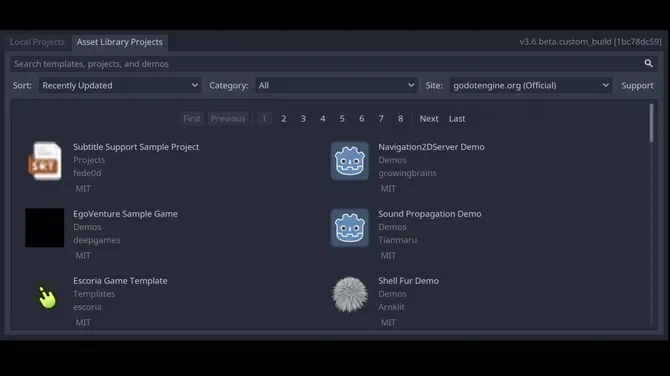
Task: Click the Sound Propagation Demo Godot icon
Action: (x=350, y=228)
